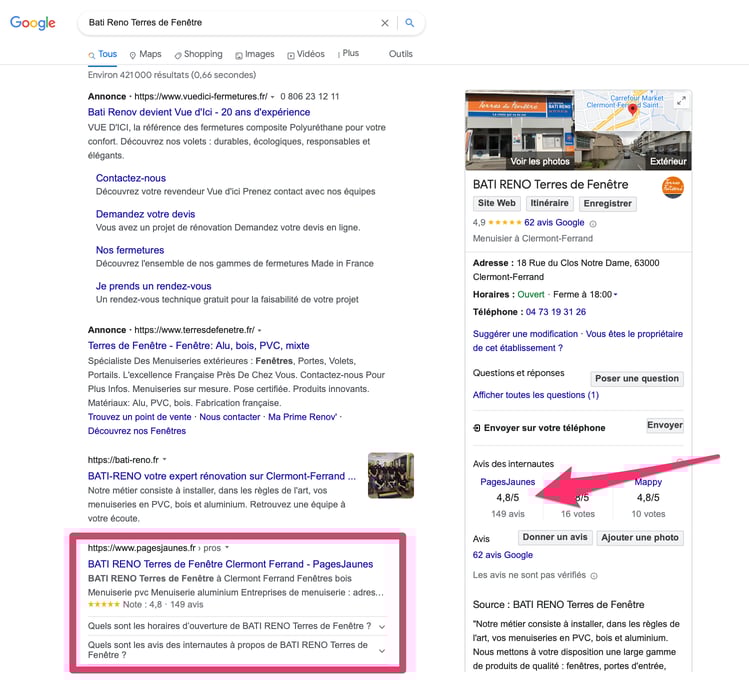Click the Itinéraire button
749x694 pixels.
[549, 203]
